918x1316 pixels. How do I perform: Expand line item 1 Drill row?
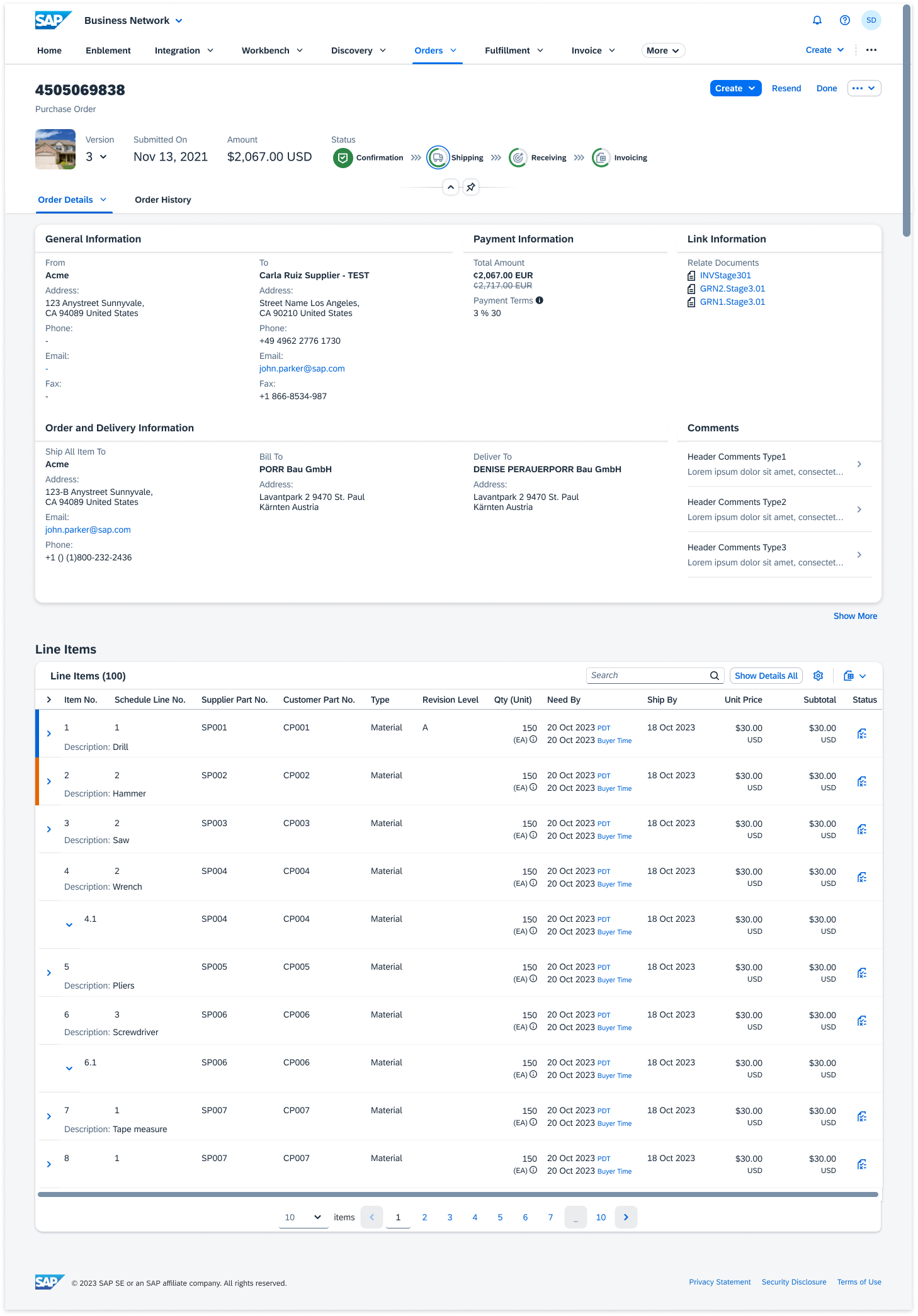[49, 734]
